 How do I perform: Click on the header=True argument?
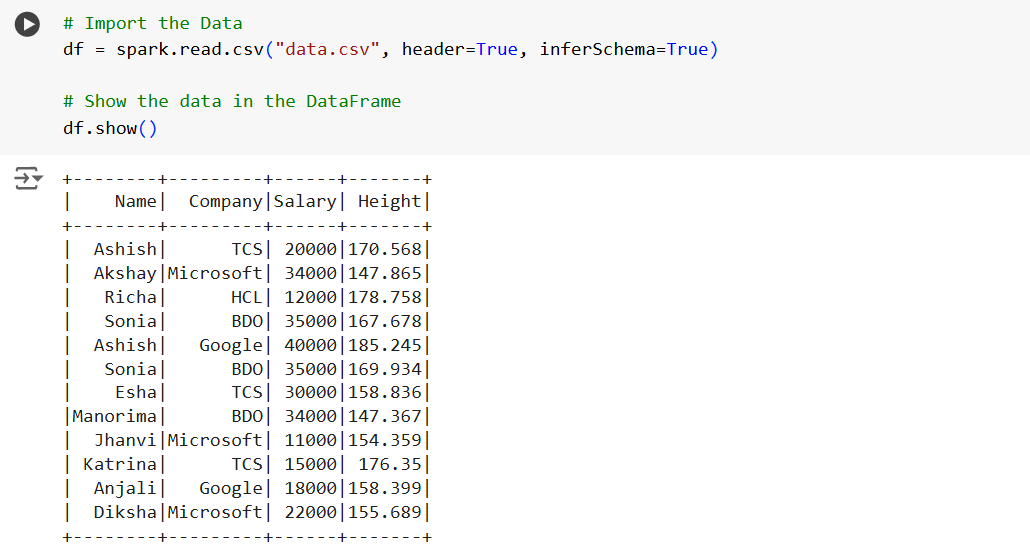pos(459,49)
